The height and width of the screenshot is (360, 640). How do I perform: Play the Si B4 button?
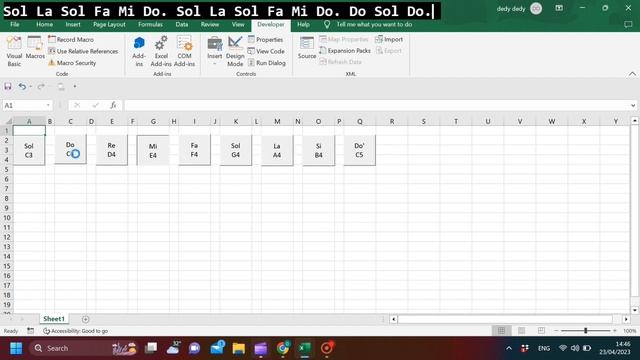coord(318,151)
